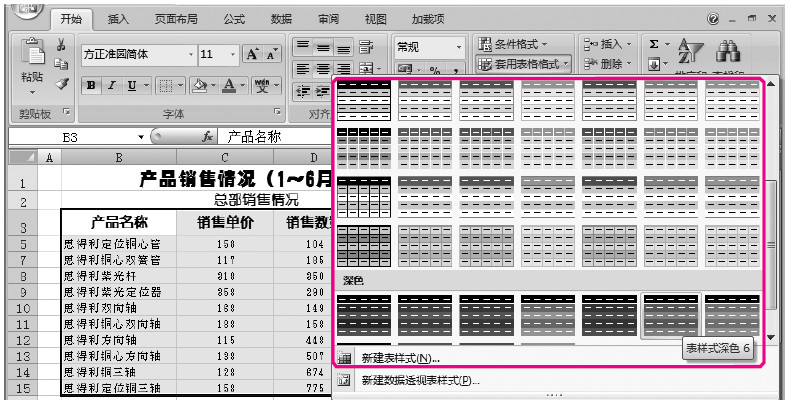Increase font size with the grow-font A
791x403 pixels.
(252, 54)
